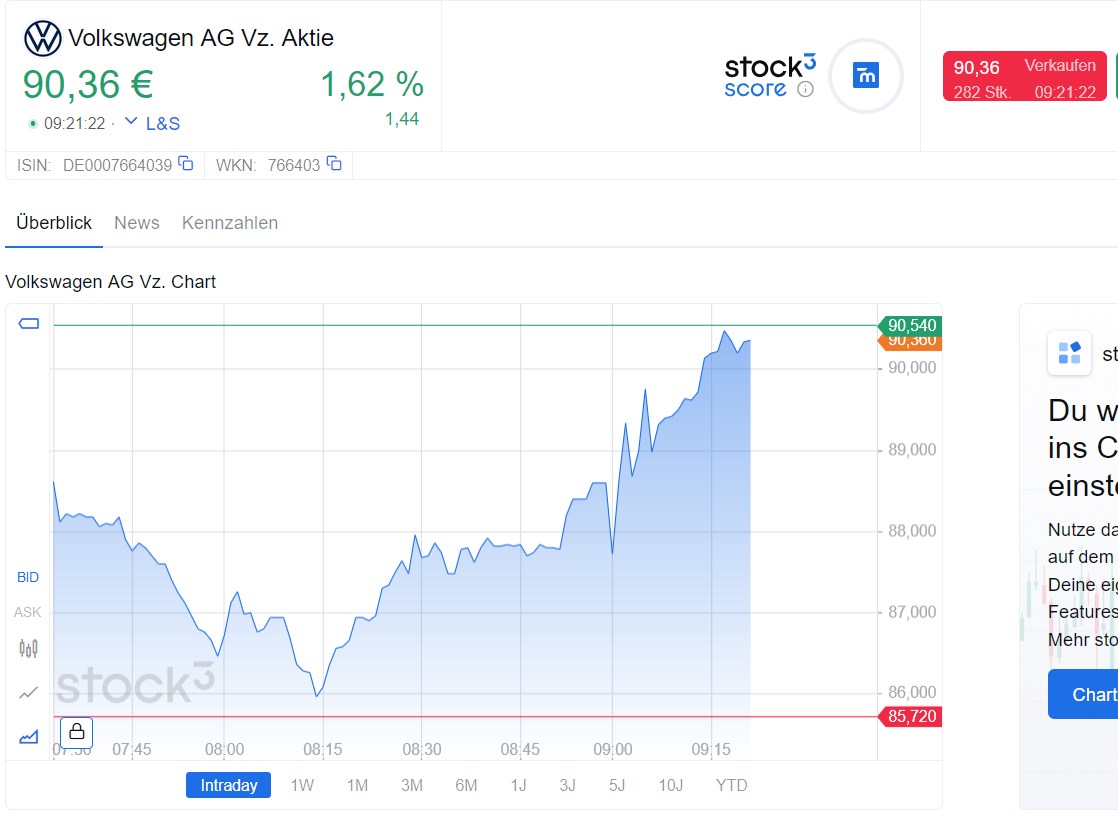1118x817 pixels.
Task: Select the area chart type icon
Action: 29,736
